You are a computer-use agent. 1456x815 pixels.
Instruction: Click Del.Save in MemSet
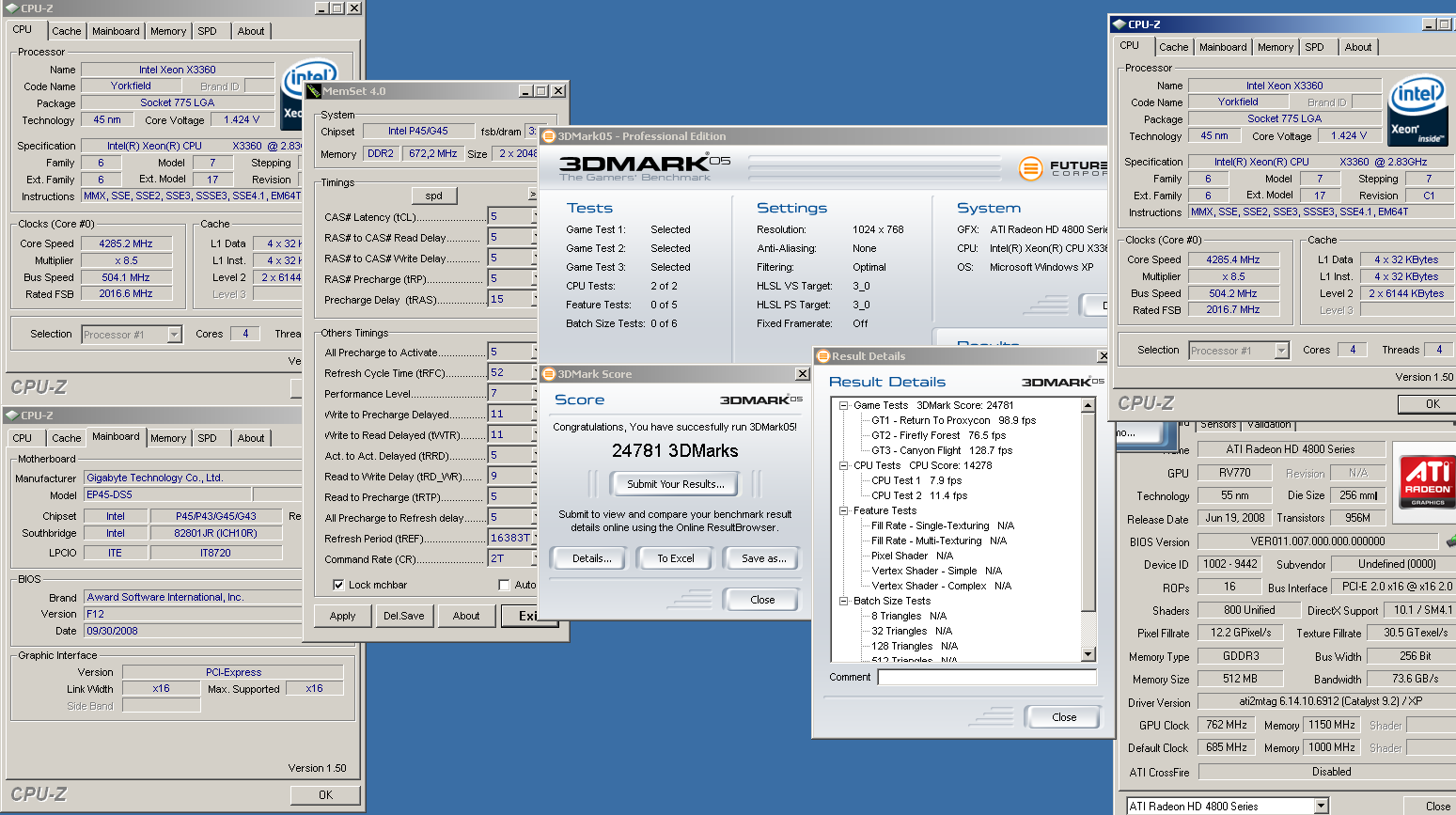pos(403,616)
